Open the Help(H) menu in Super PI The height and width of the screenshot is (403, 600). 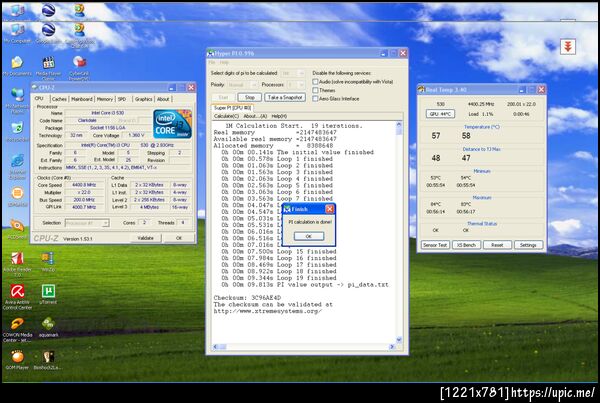(x=279, y=116)
